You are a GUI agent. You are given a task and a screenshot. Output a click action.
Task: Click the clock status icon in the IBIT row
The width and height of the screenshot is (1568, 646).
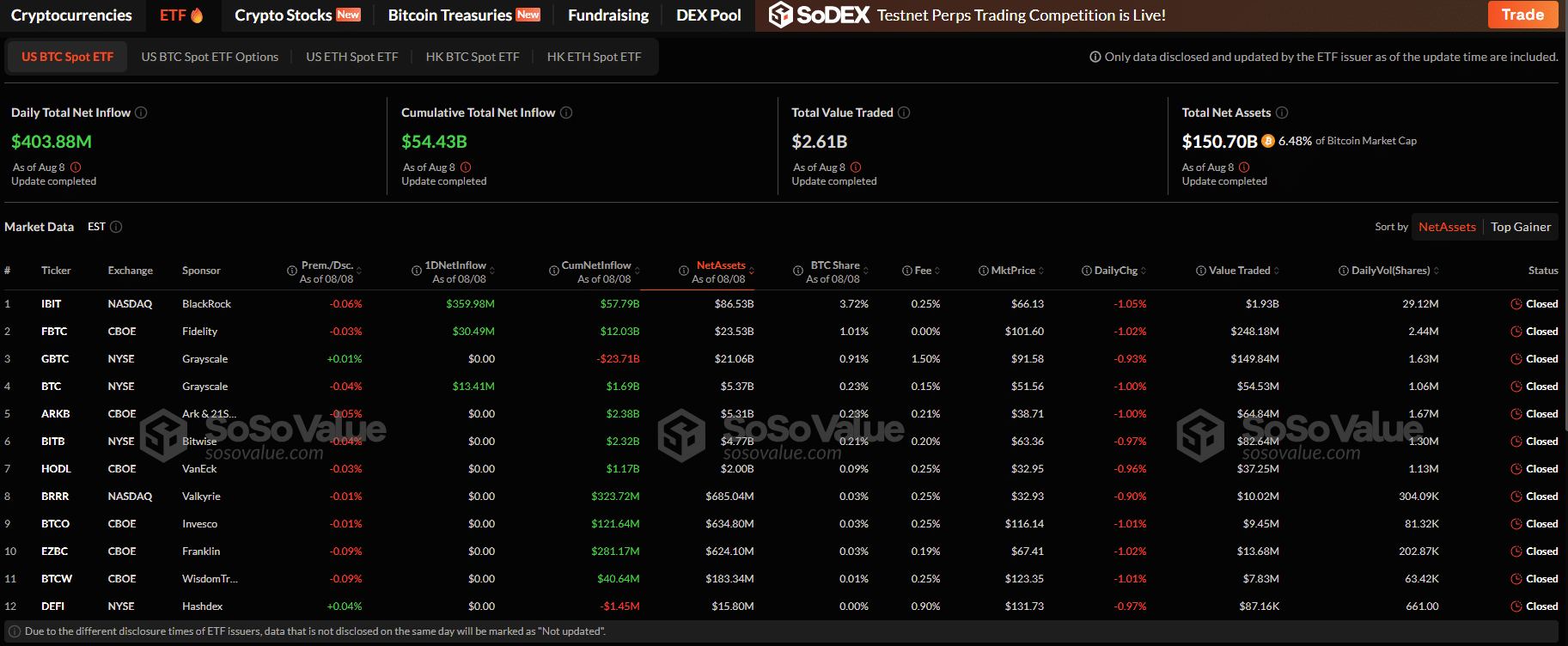tap(1516, 304)
